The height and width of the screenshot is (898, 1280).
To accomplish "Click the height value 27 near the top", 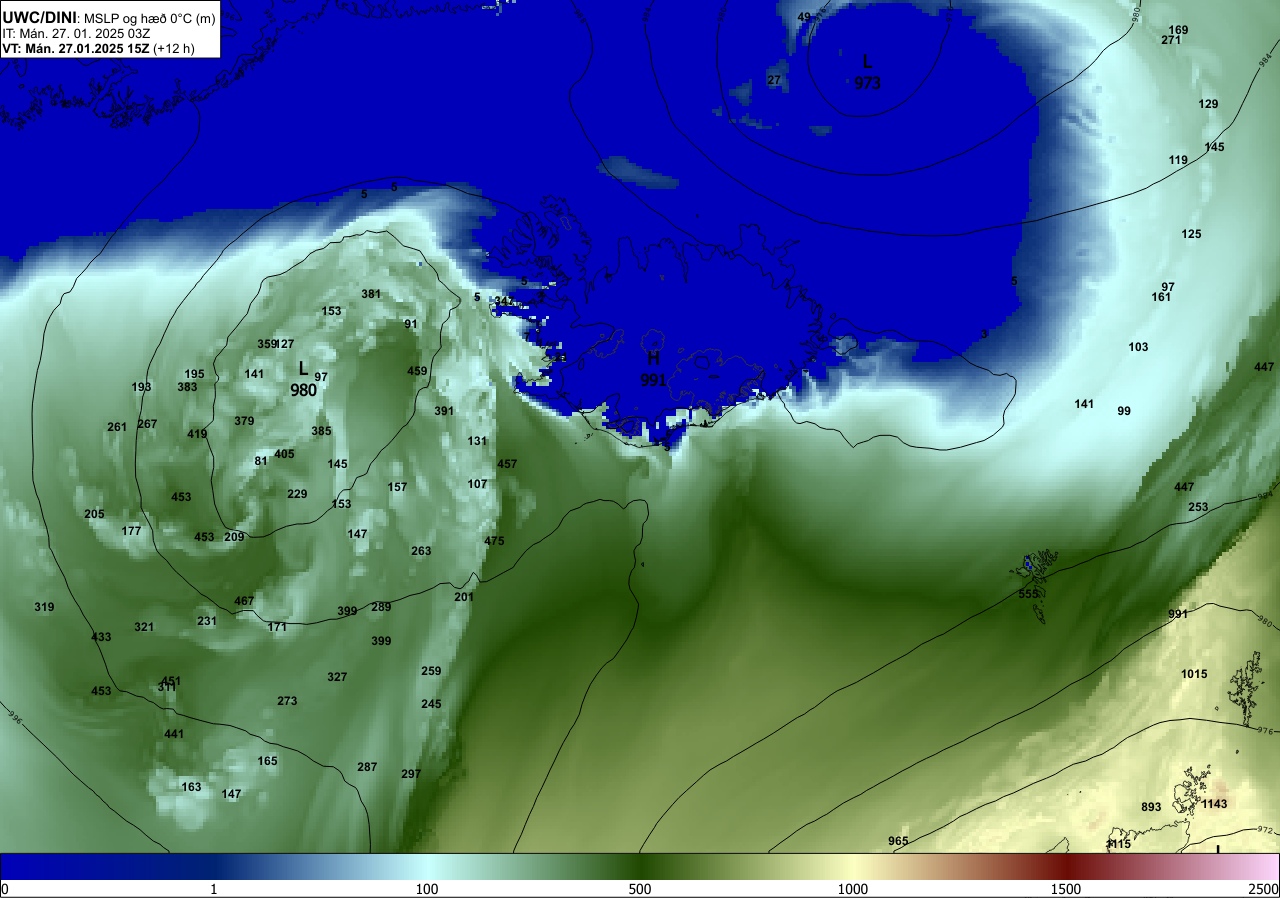I will (774, 80).
